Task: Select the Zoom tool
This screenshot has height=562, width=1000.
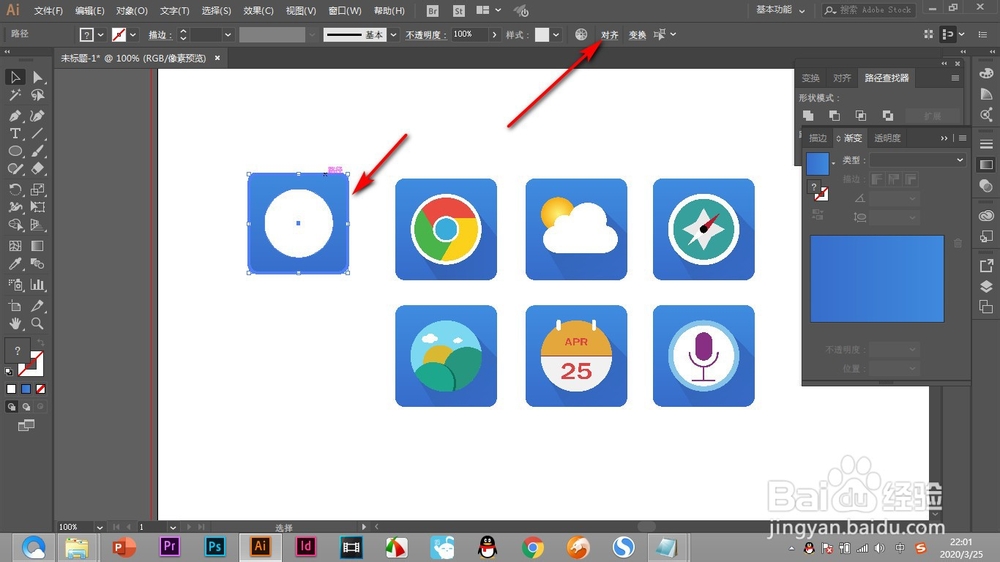Action: (x=38, y=323)
